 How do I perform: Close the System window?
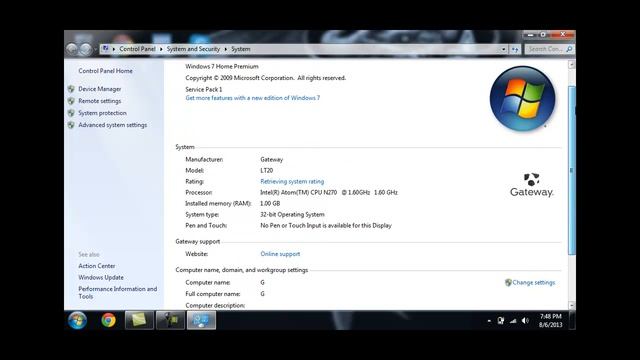(562, 35)
